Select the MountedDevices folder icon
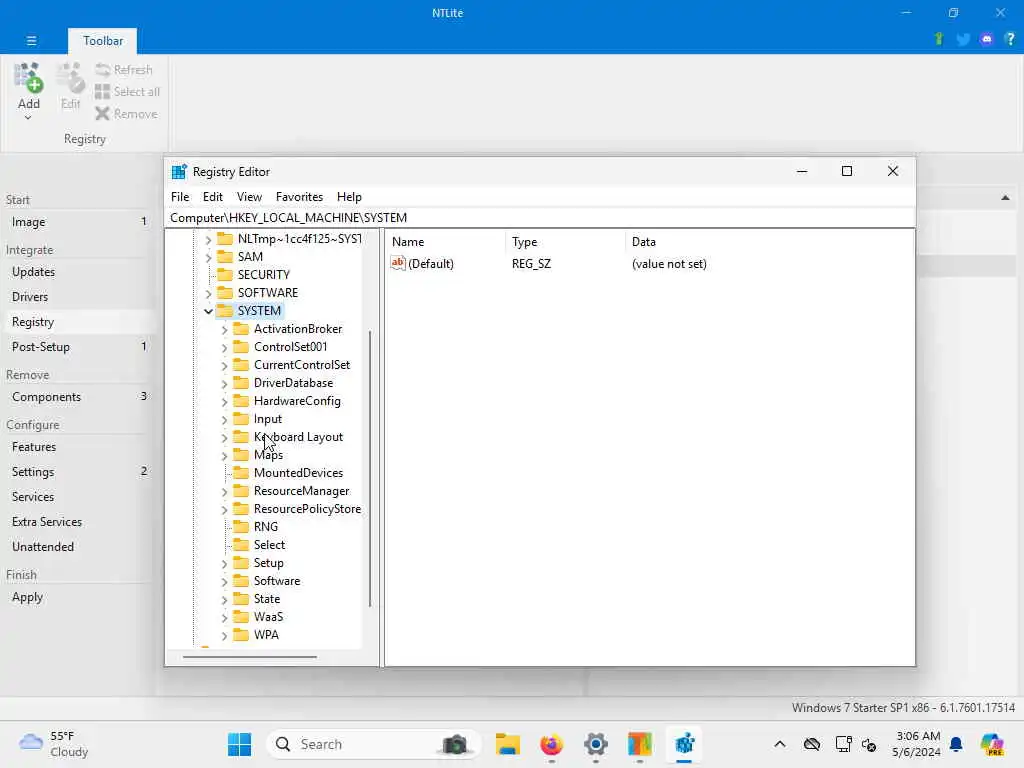 pos(241,472)
